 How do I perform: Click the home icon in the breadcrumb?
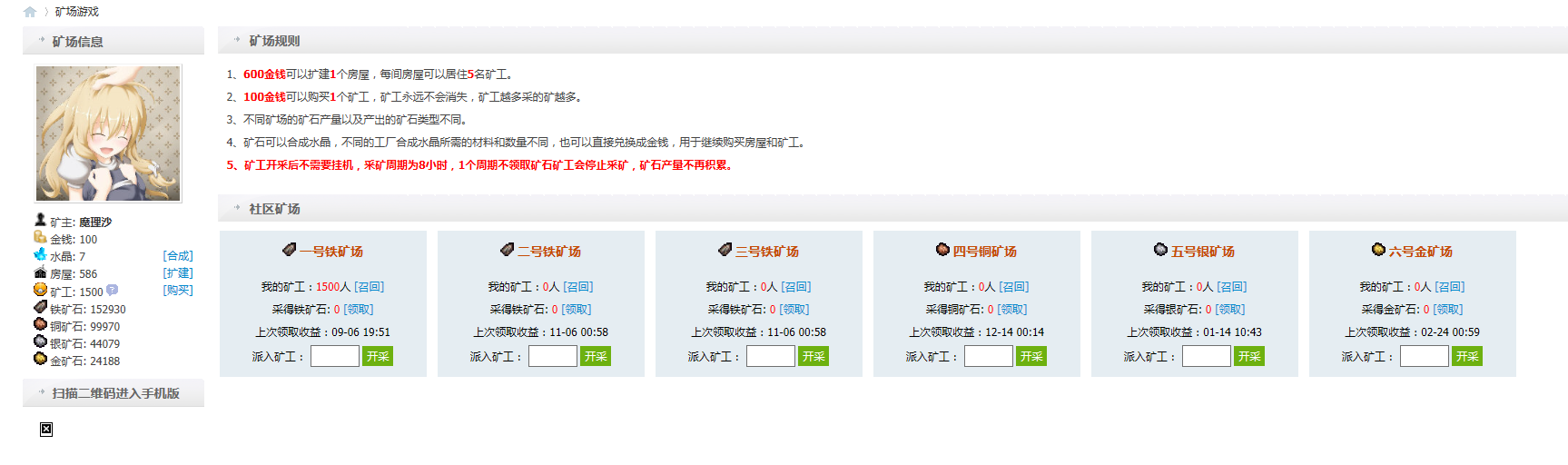tap(30, 12)
